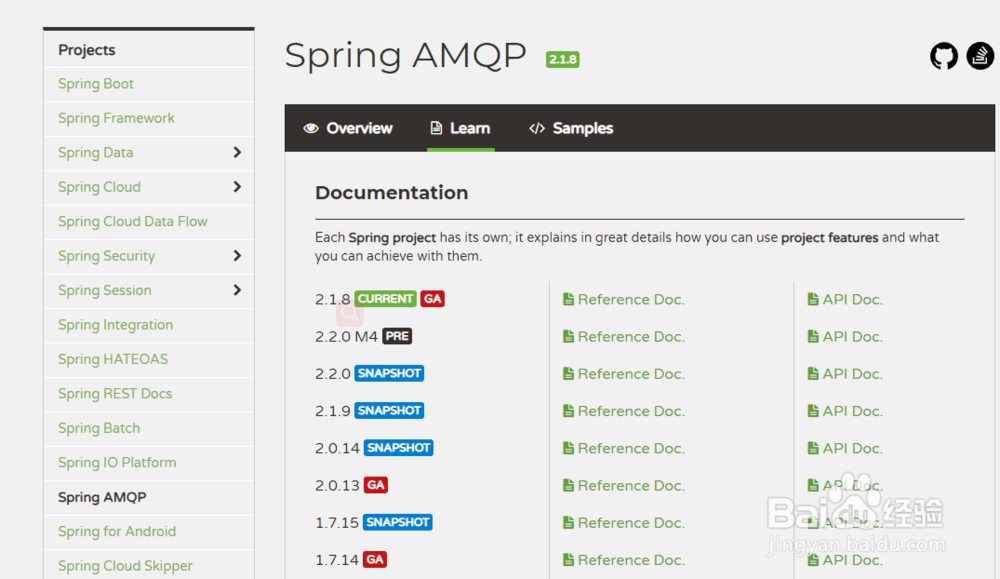The image size is (1000, 579).
Task: Open the Samples tab
Action: 571,128
